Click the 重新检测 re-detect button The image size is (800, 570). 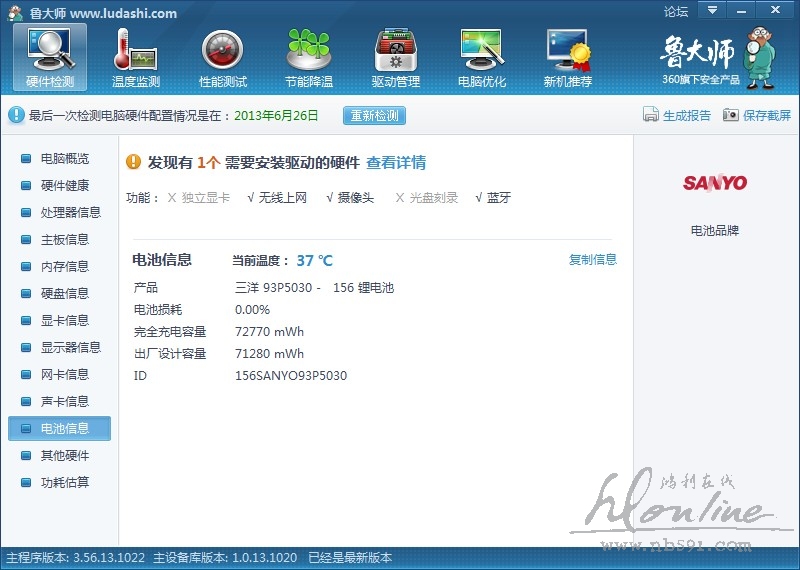(x=374, y=115)
